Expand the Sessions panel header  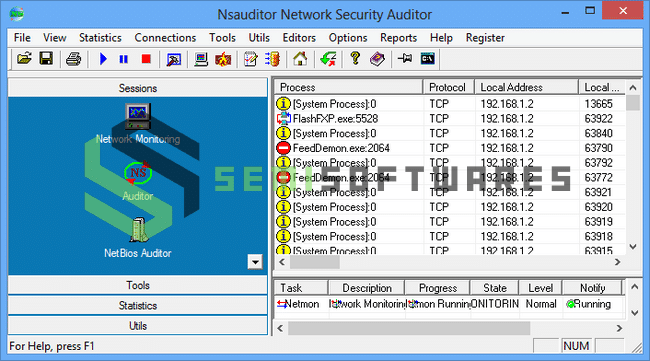138,88
